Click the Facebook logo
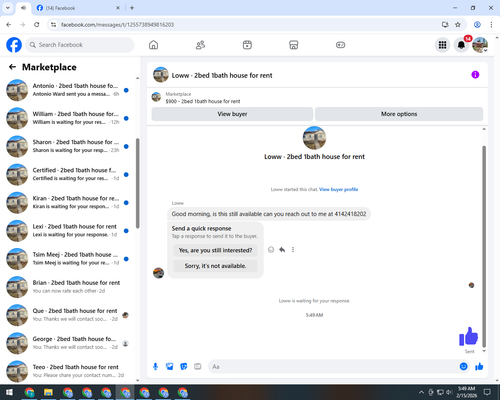The width and height of the screenshot is (500, 400). [14, 45]
